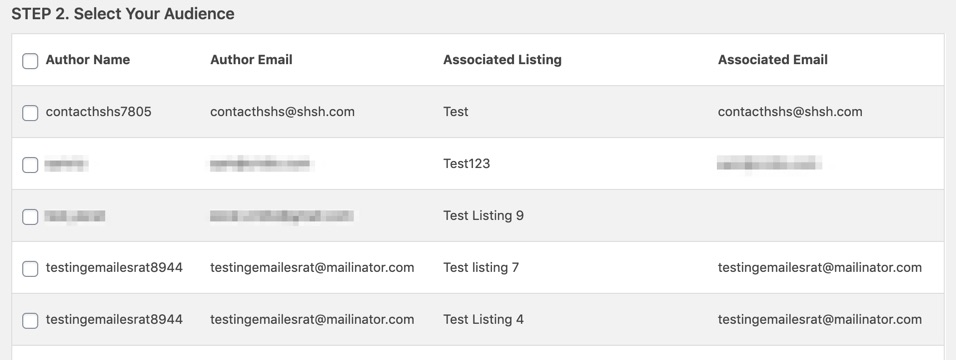Open the Test Listing 9 entry
This screenshot has width=956, height=360.
click(483, 215)
